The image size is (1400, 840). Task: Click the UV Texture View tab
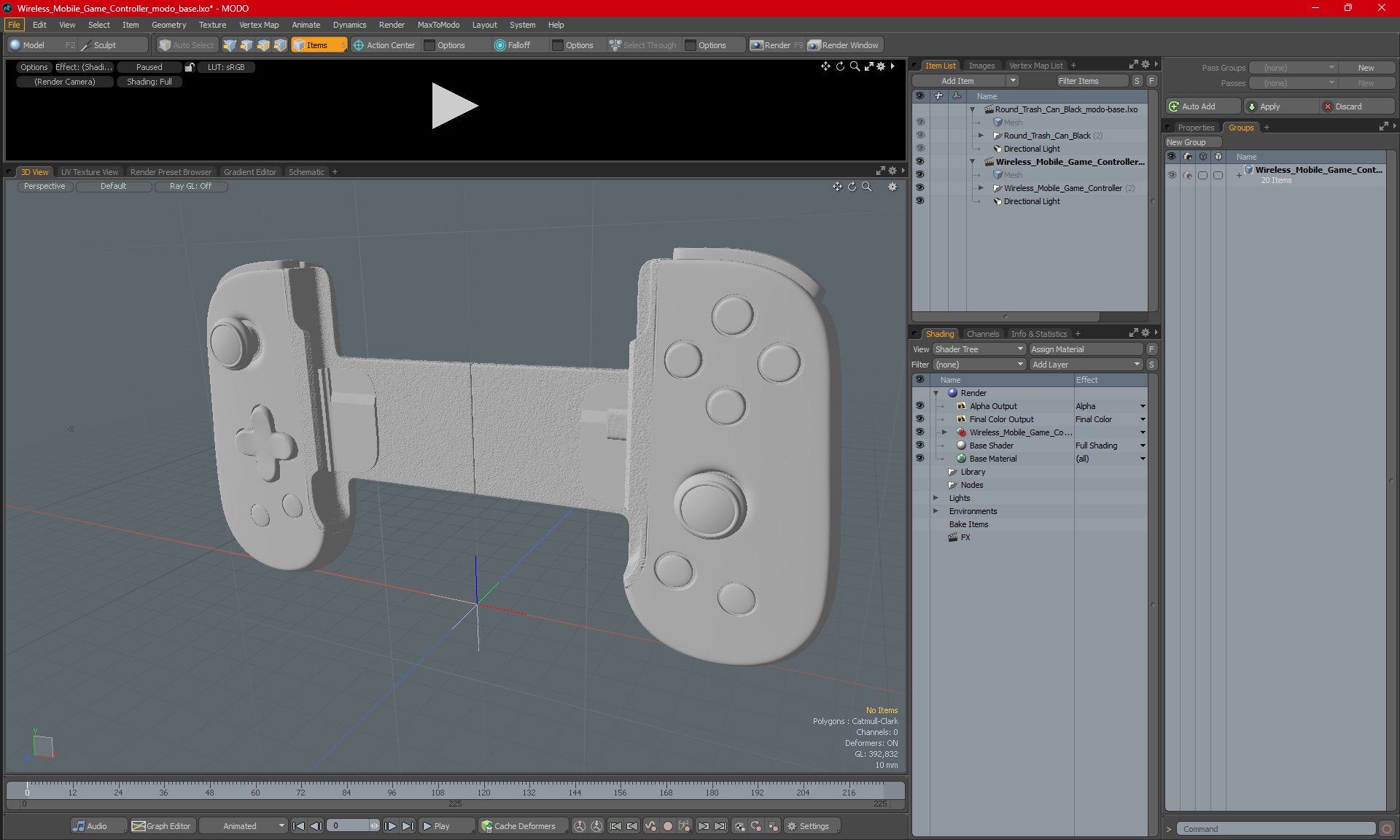click(x=89, y=172)
